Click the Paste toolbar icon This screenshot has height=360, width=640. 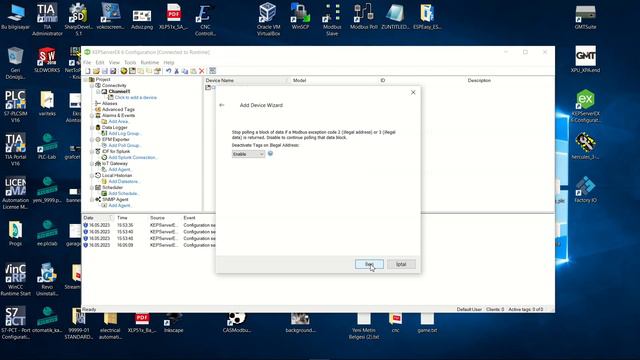click(193, 71)
